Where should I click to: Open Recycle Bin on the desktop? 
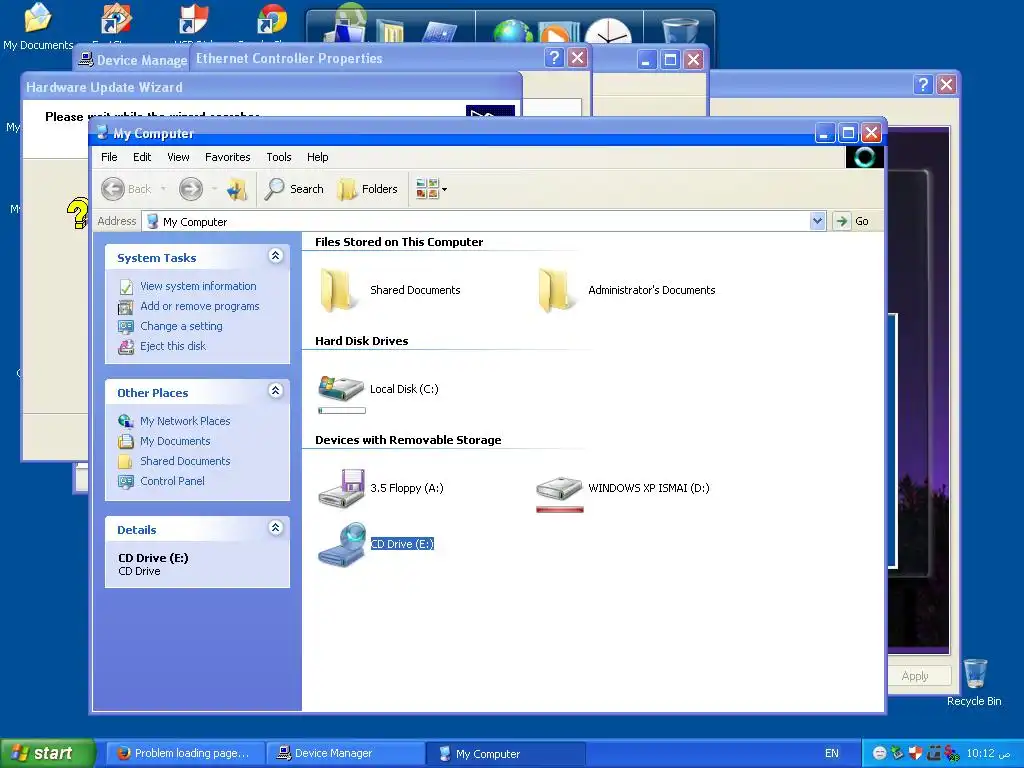(974, 682)
